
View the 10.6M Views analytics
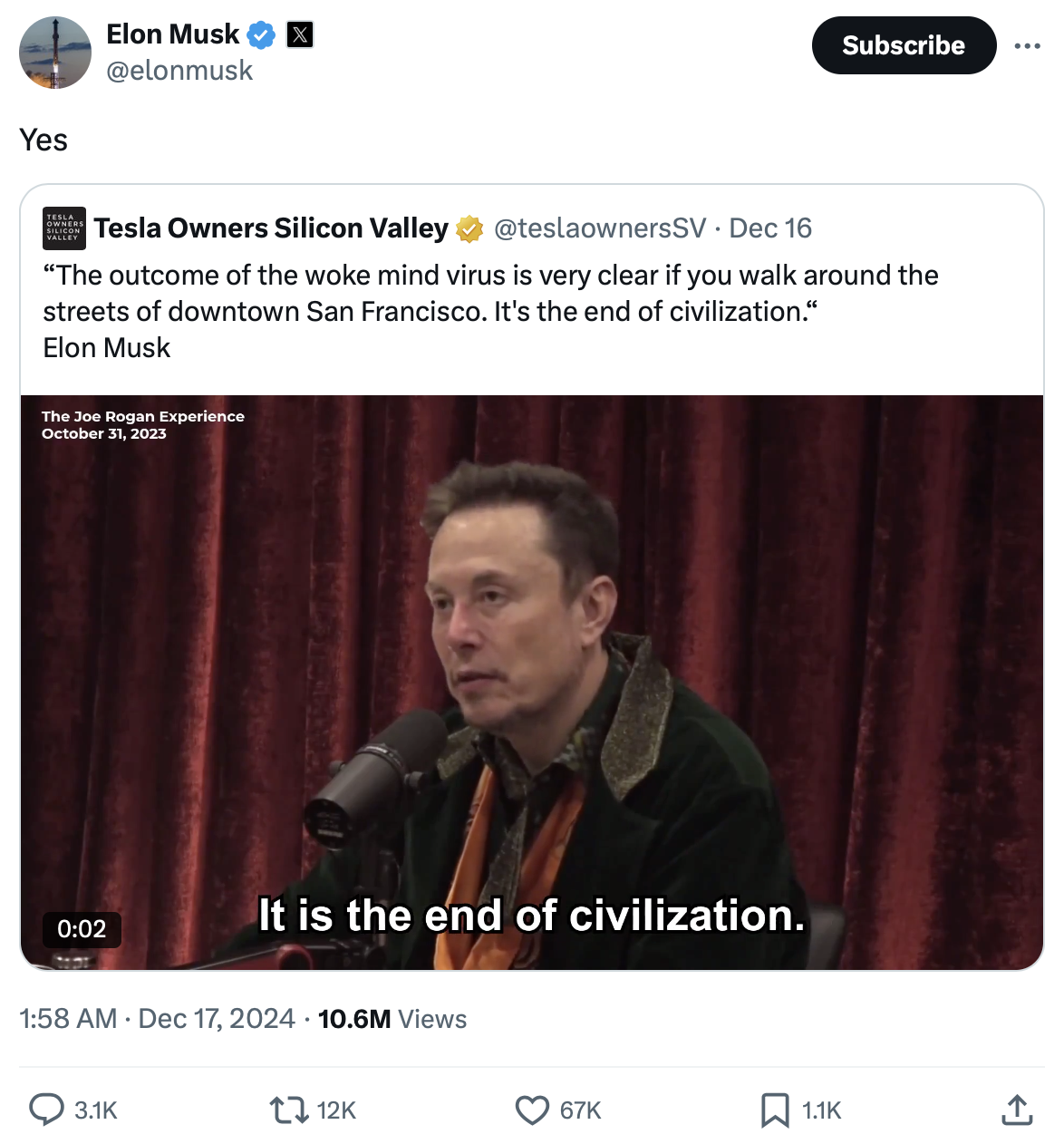[392, 1019]
